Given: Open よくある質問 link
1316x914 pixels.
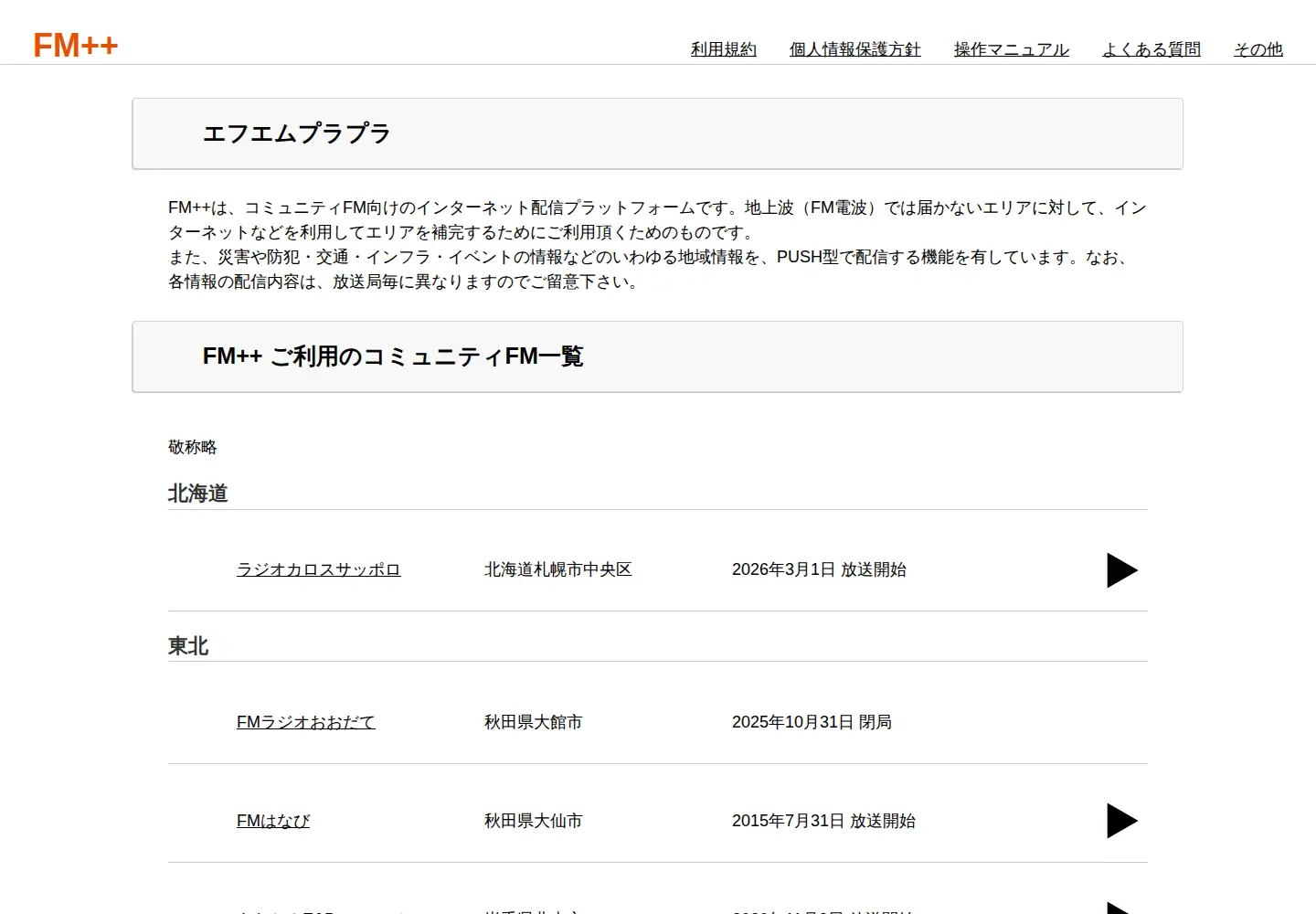Looking at the screenshot, I should pyautogui.click(x=1151, y=49).
